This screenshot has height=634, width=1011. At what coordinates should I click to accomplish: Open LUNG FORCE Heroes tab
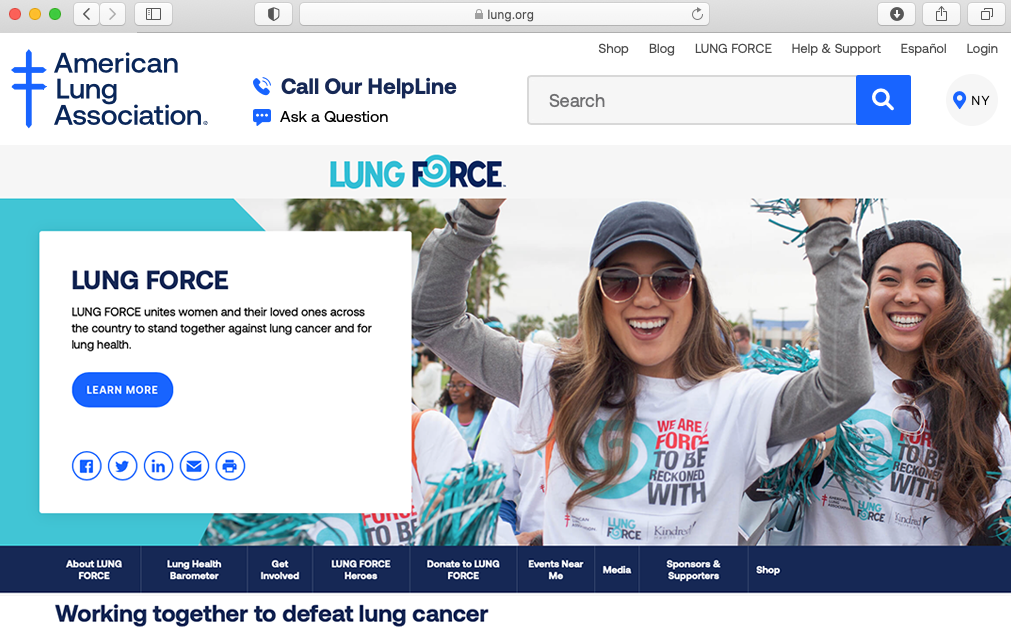361,570
